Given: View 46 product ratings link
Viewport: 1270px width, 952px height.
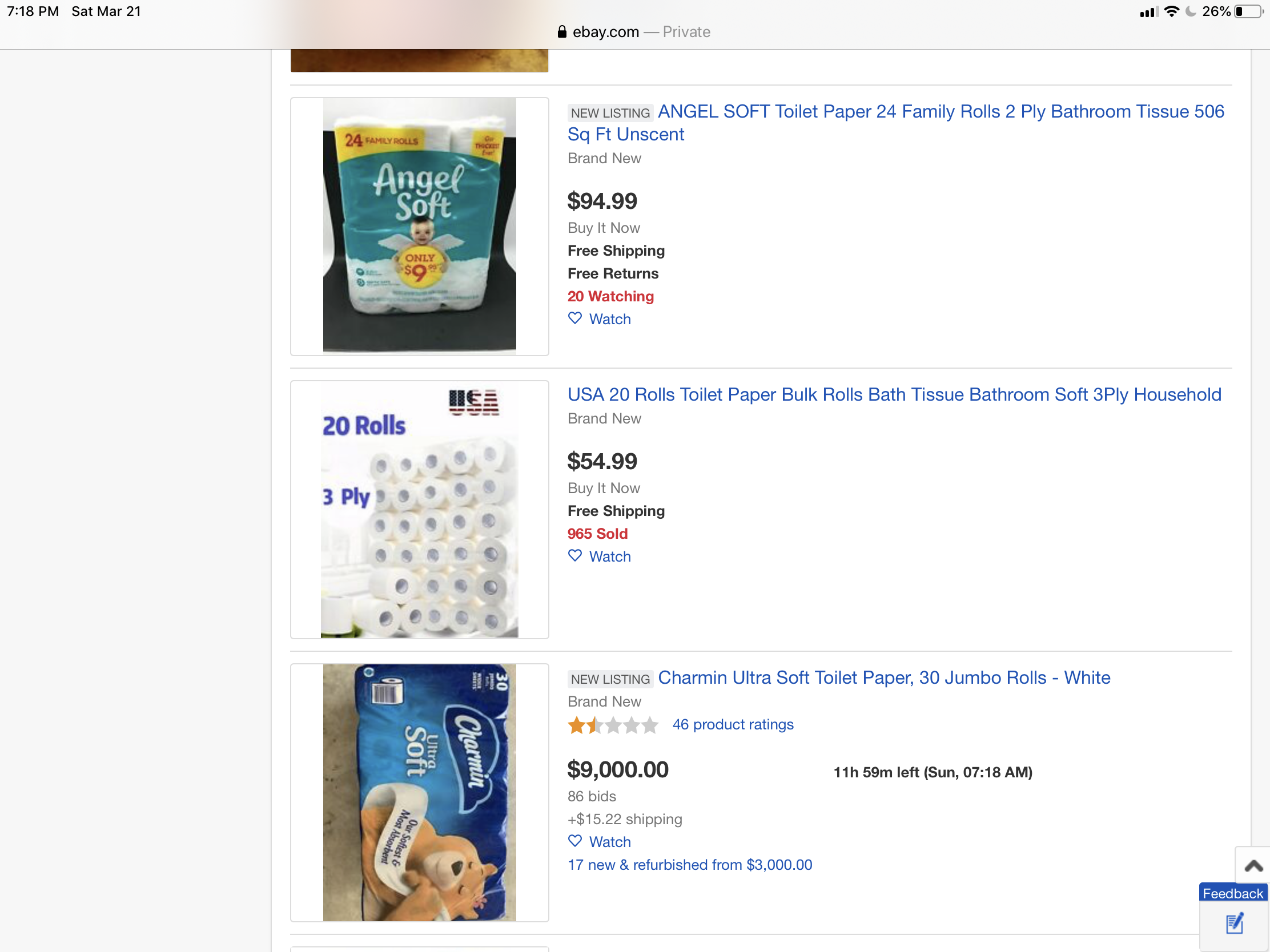Looking at the screenshot, I should 733,725.
